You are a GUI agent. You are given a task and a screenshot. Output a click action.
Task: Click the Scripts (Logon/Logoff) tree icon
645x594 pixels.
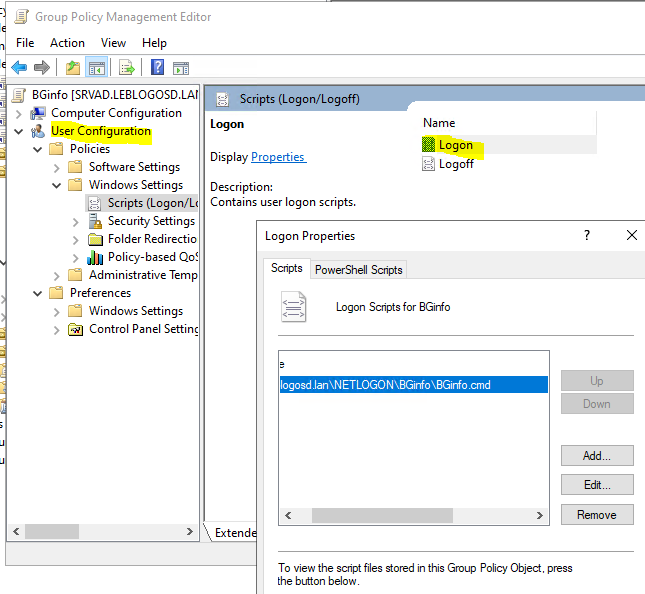pyautogui.click(x=95, y=203)
